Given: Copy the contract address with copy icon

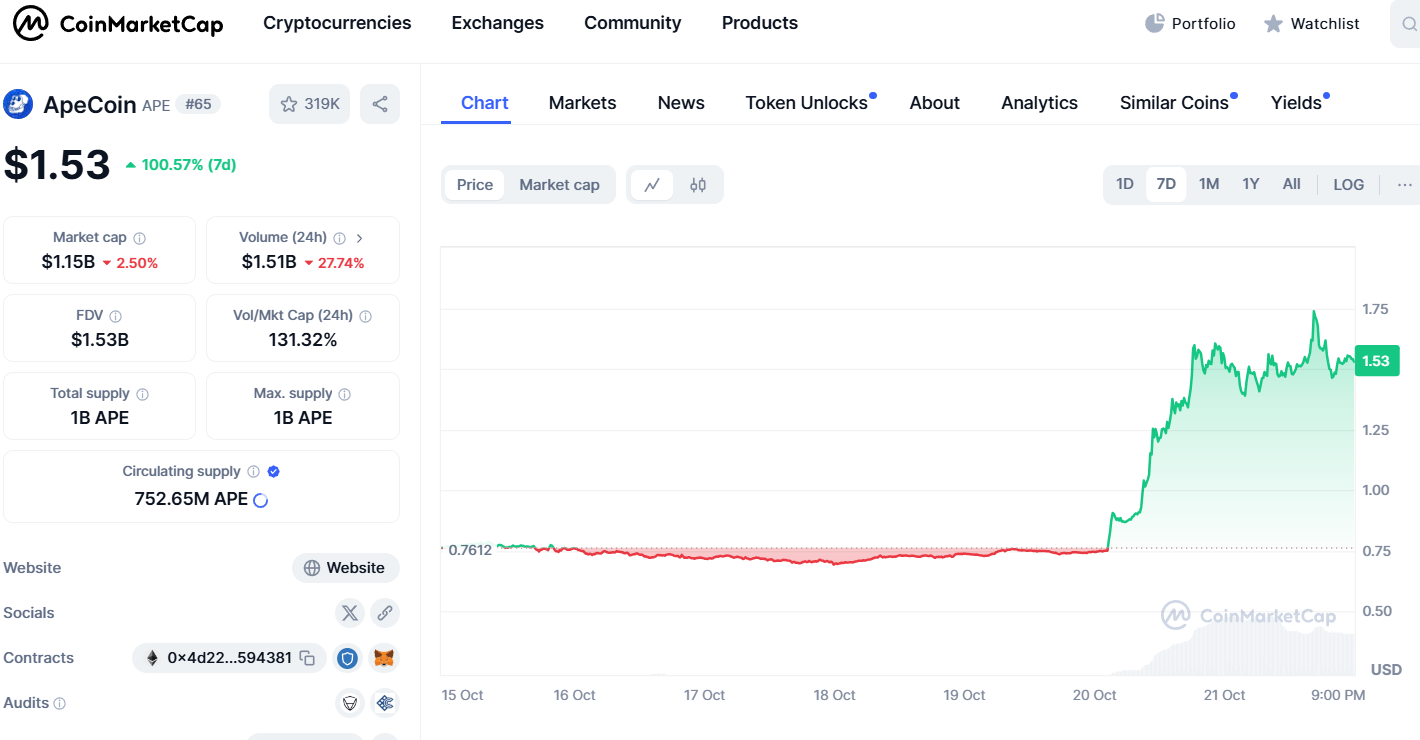Looking at the screenshot, I should pos(308,658).
